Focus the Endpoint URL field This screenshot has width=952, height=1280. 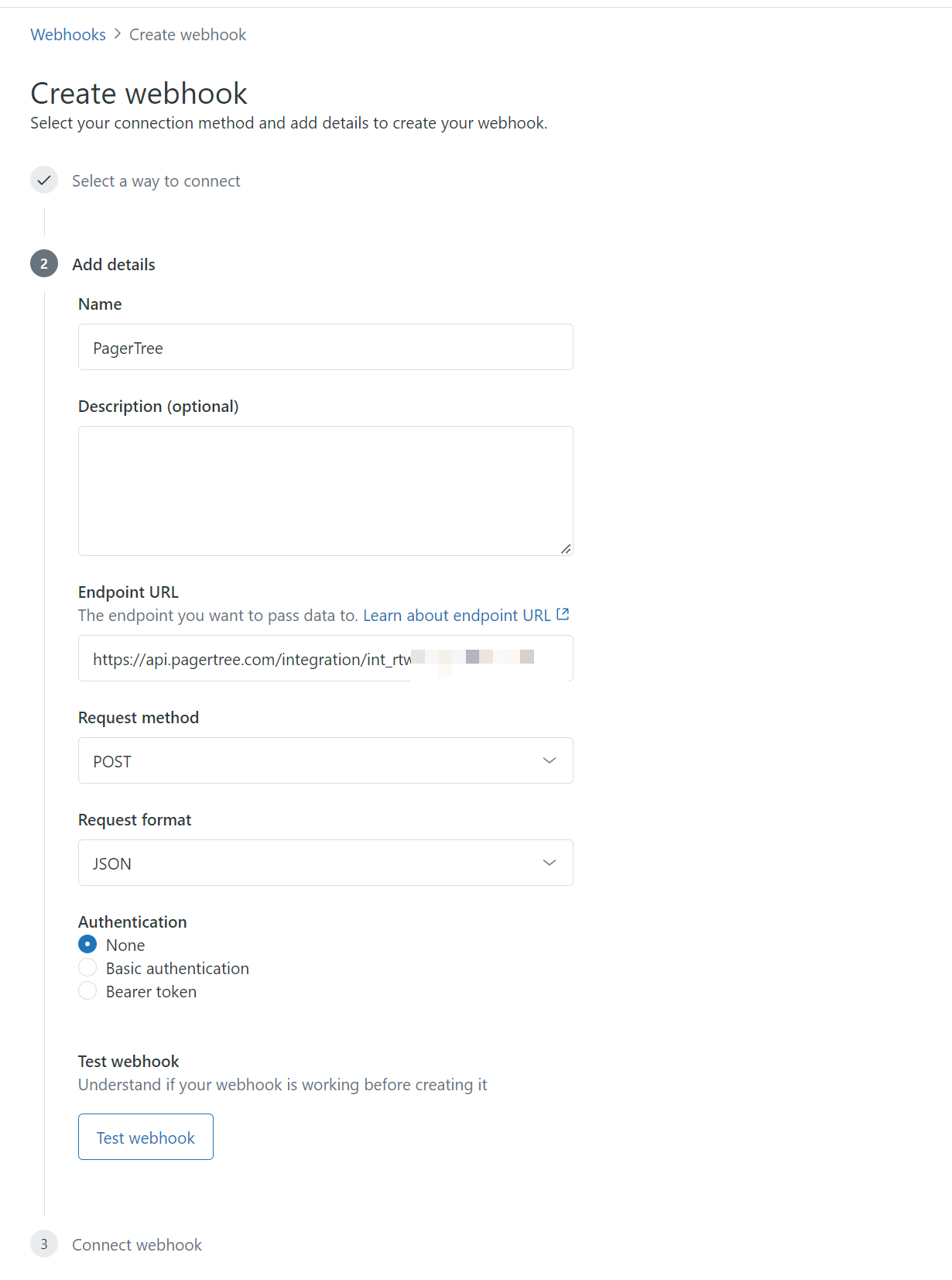pyautogui.click(x=325, y=659)
